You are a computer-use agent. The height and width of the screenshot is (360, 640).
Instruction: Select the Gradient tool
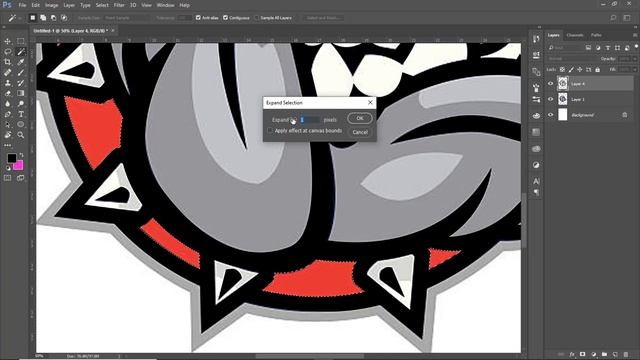20,93
